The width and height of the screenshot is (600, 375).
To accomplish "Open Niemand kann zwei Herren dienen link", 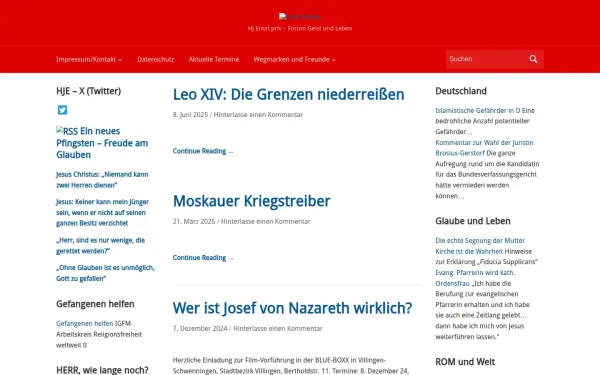I will click(x=102, y=180).
